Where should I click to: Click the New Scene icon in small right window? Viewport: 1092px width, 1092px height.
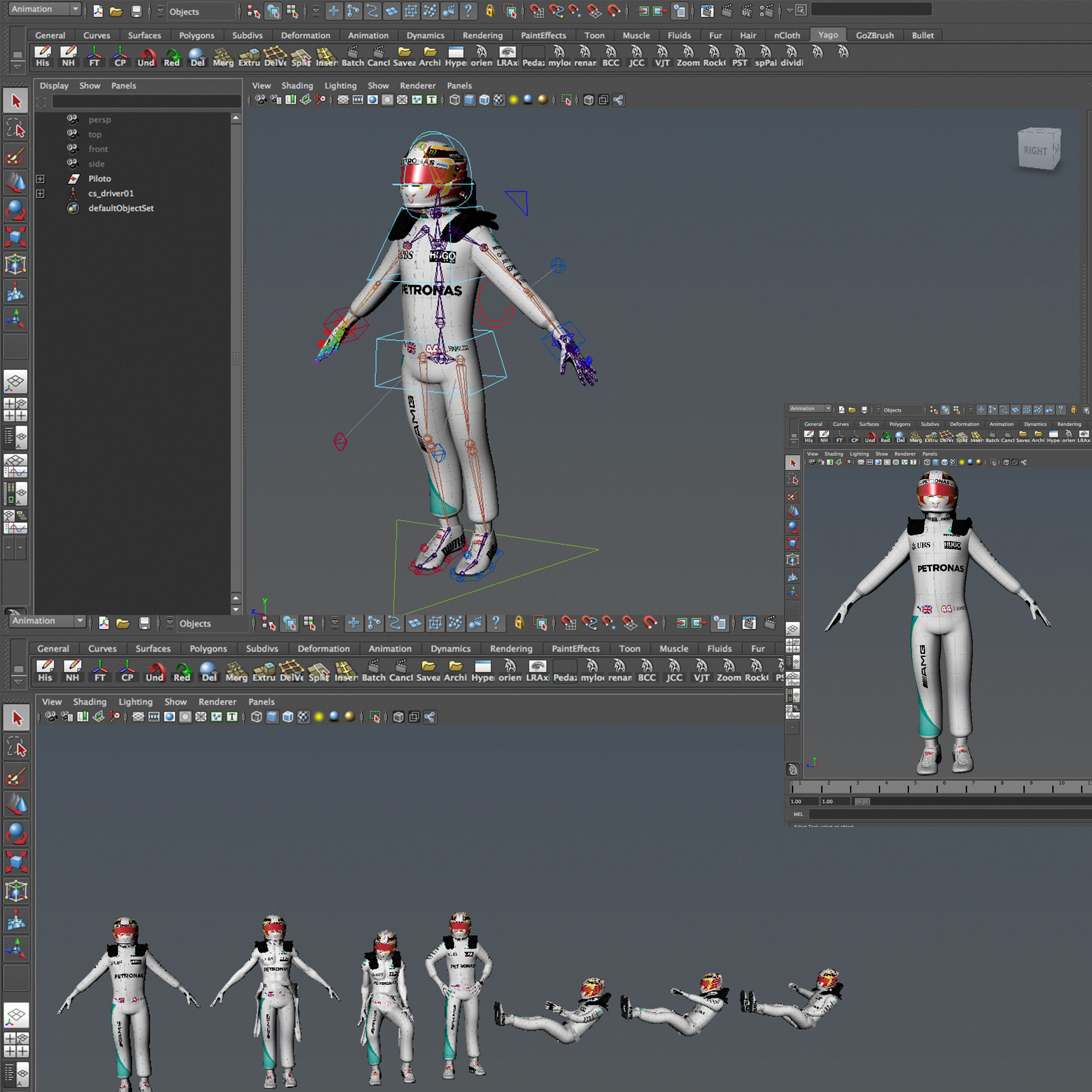(x=841, y=410)
